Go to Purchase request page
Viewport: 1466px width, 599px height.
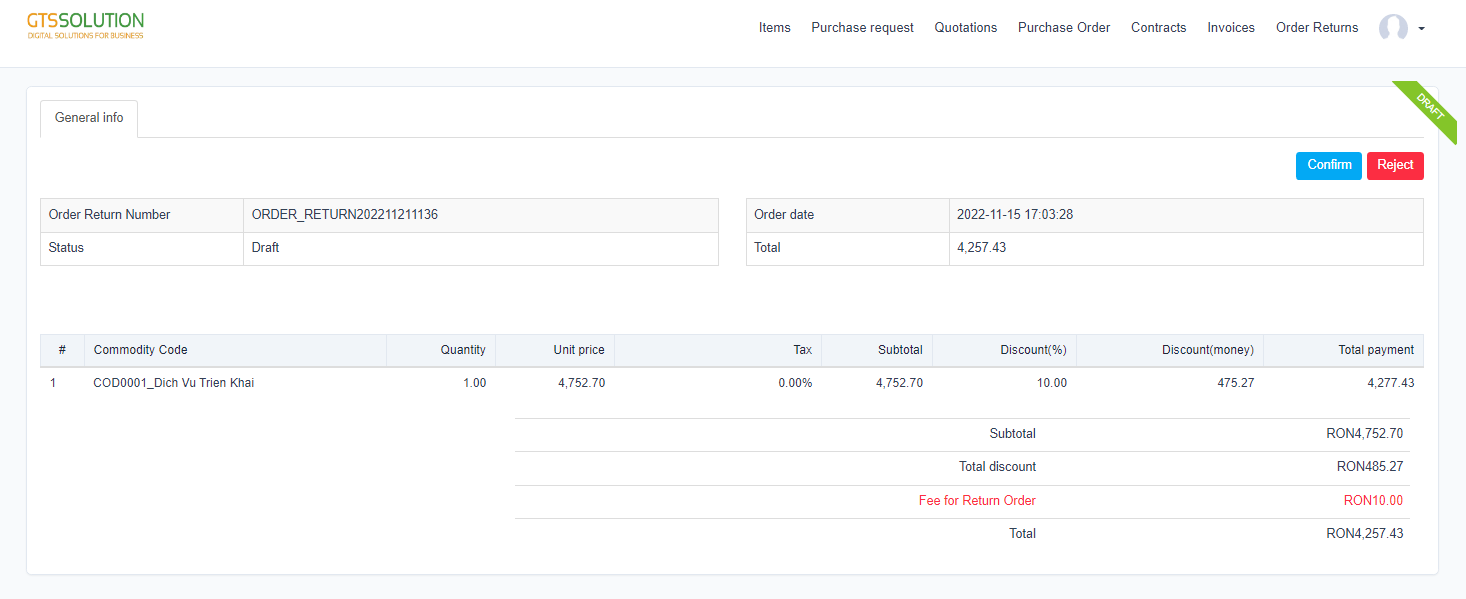[862, 28]
